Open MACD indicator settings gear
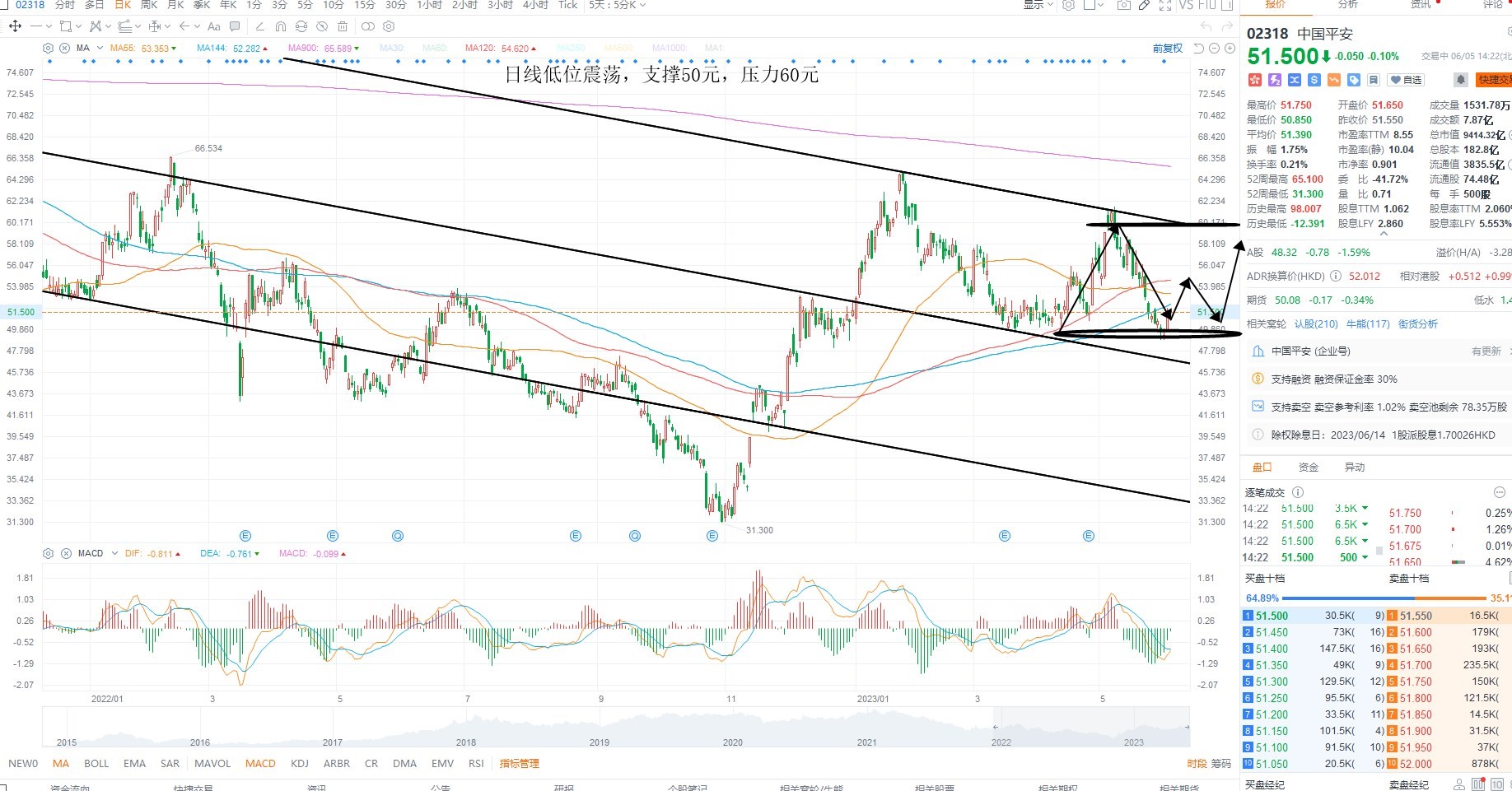Screen dimensions: 1512x791 tap(48, 553)
